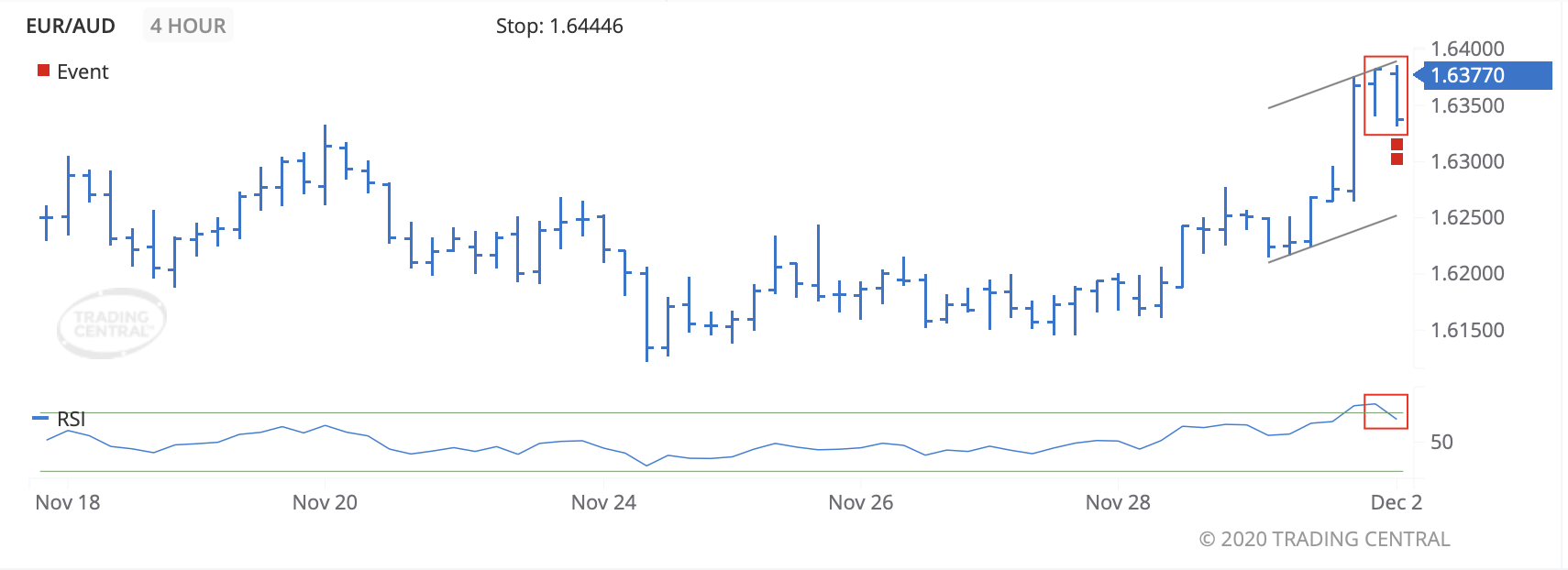Select the 4 HOUR timeframe button

pyautogui.click(x=188, y=26)
